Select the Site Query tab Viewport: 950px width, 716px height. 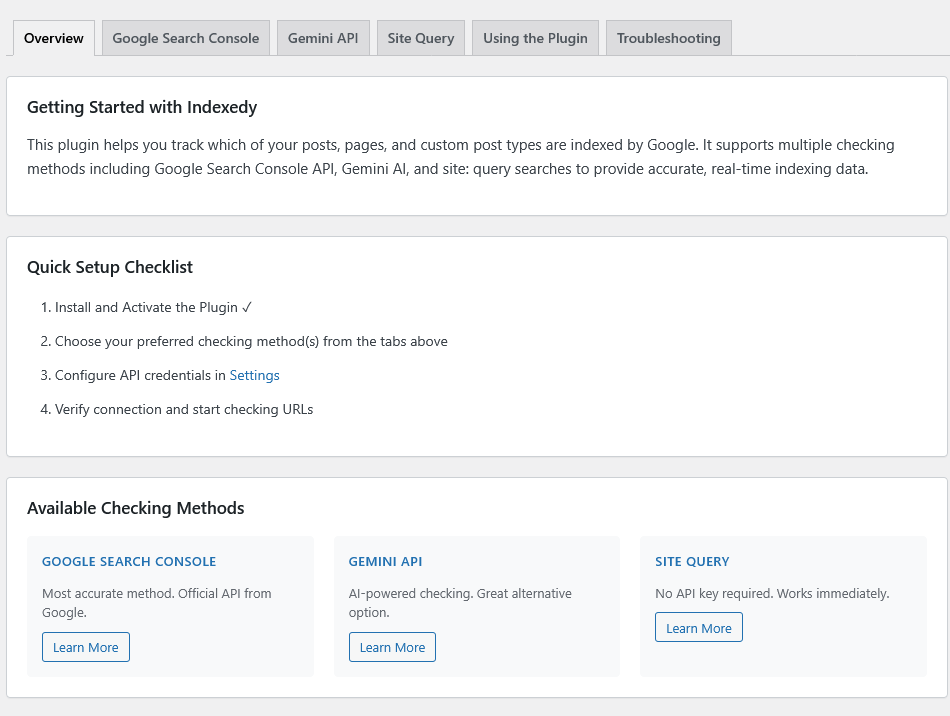coord(420,38)
